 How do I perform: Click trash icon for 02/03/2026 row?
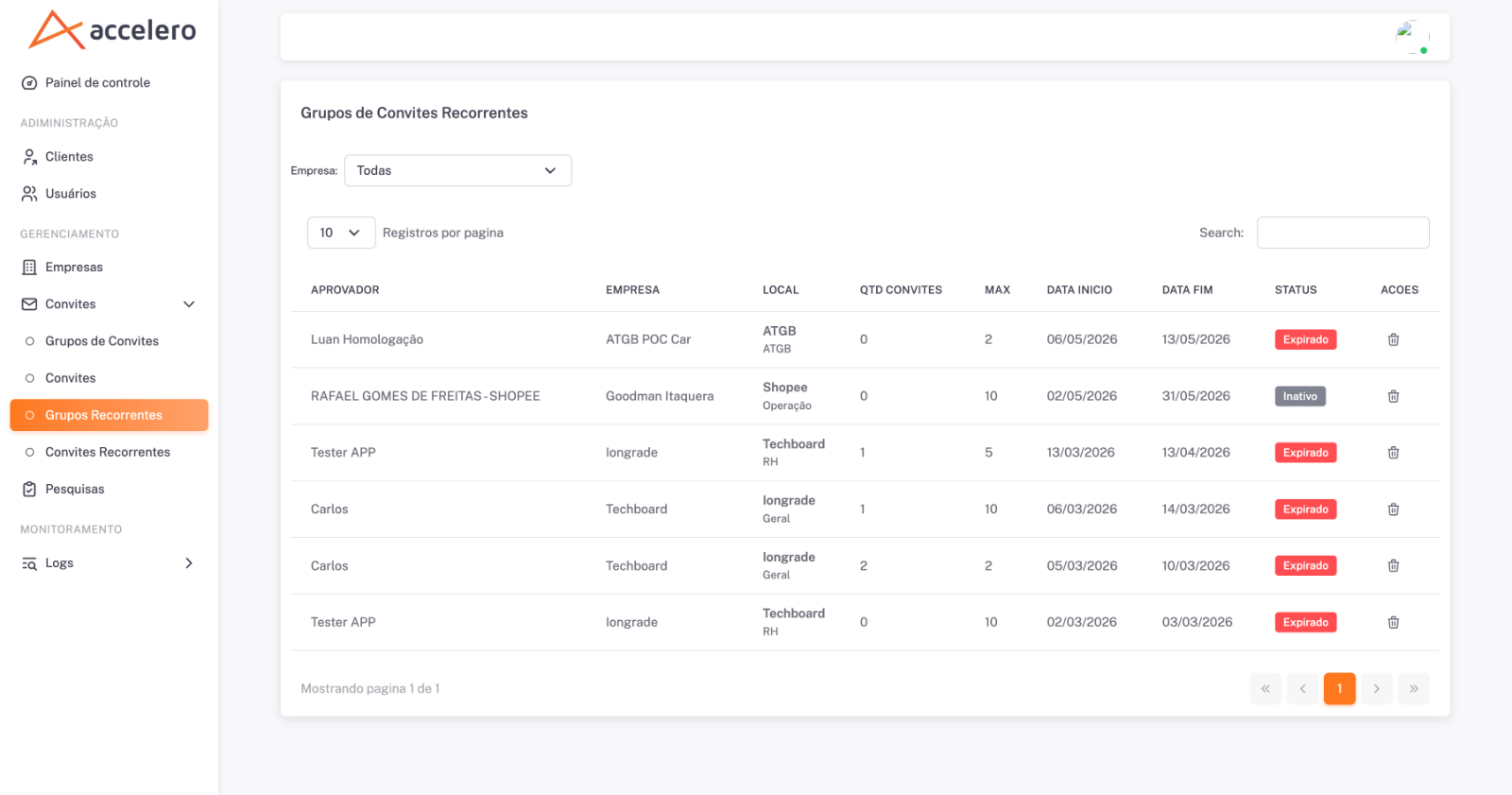coord(1393,622)
